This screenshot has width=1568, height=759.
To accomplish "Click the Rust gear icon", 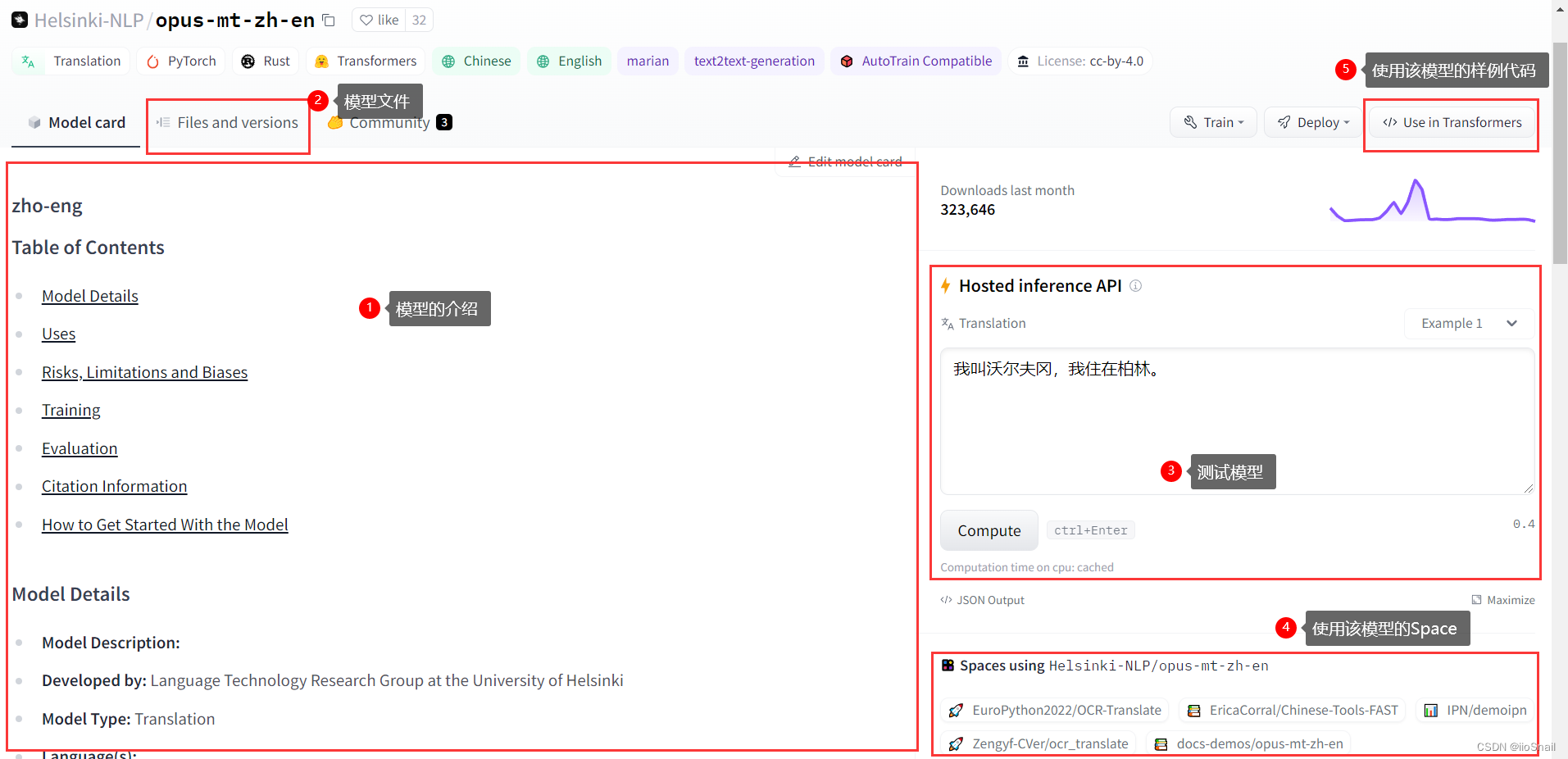I will click(248, 61).
